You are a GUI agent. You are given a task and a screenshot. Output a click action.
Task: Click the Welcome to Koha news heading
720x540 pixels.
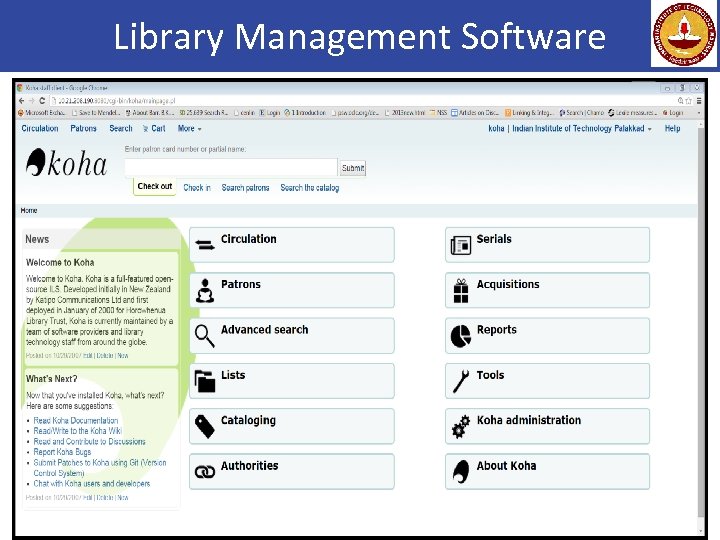click(x=60, y=263)
